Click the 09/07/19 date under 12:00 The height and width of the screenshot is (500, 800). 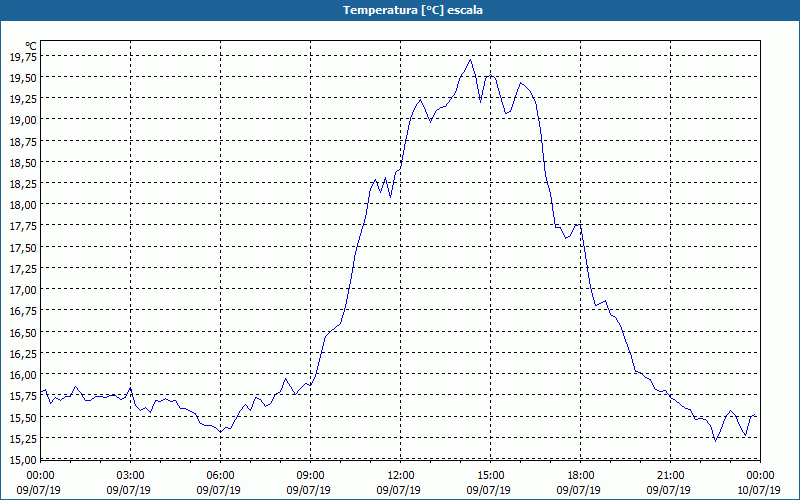pos(398,490)
